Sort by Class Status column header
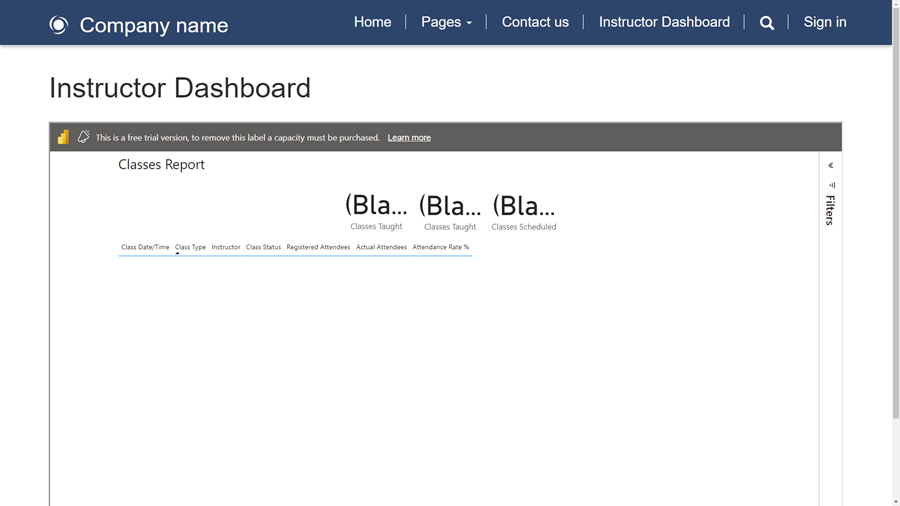Viewport: 900px width, 506px height. [263, 247]
